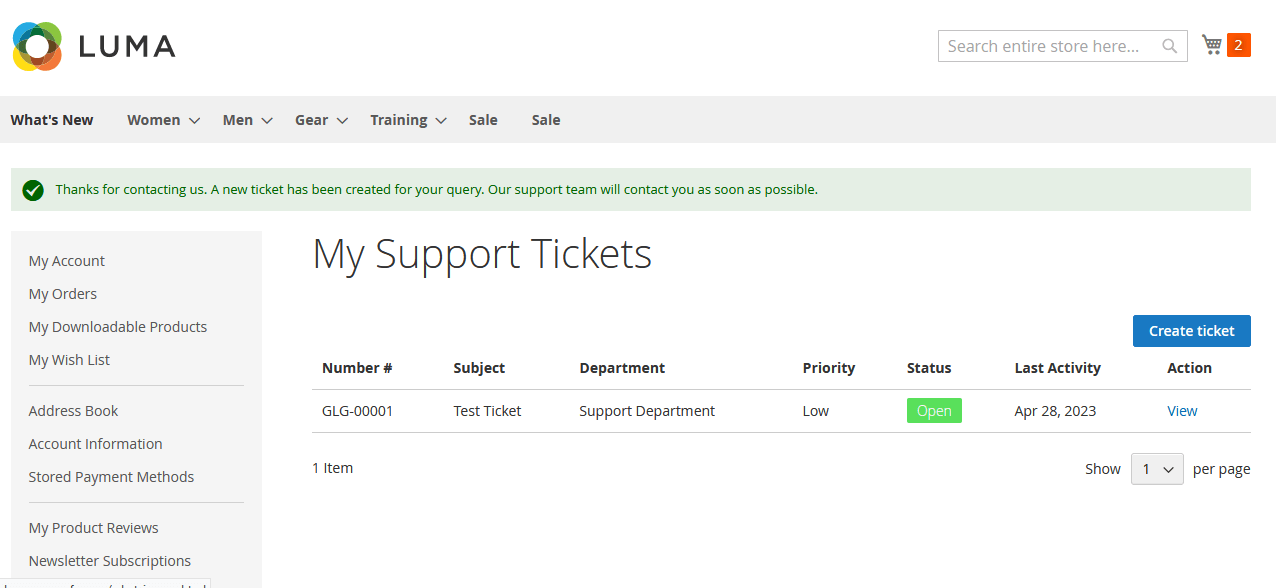This screenshot has width=1276, height=588.
Task: Click the green Open status badge
Action: tap(934, 411)
